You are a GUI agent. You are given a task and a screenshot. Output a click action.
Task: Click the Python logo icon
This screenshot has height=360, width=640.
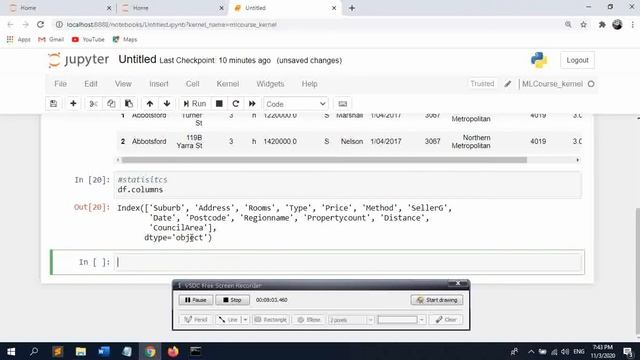pyautogui.click(x=539, y=60)
